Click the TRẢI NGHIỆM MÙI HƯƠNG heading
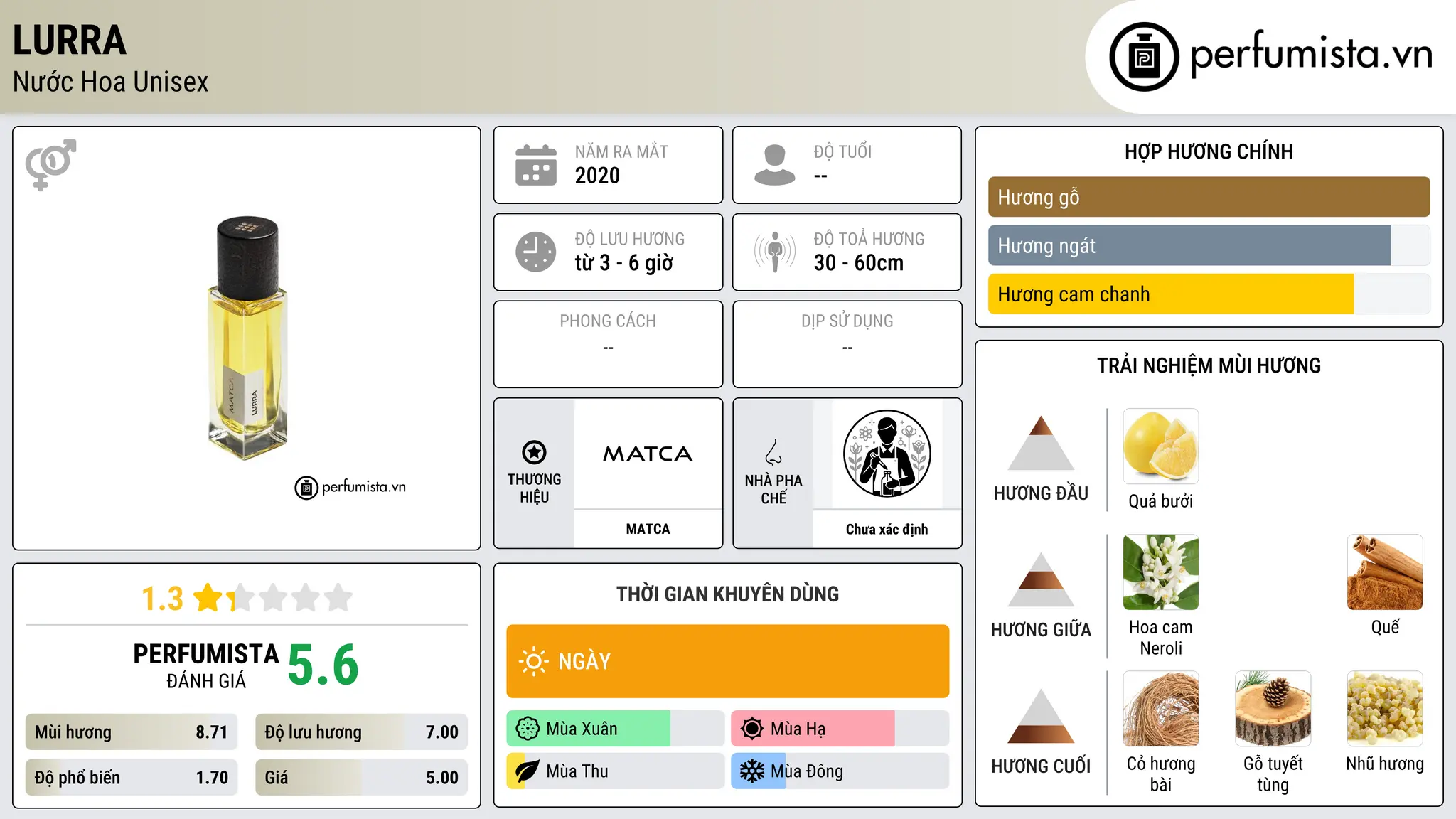Image resolution: width=1456 pixels, height=819 pixels. (x=1209, y=366)
